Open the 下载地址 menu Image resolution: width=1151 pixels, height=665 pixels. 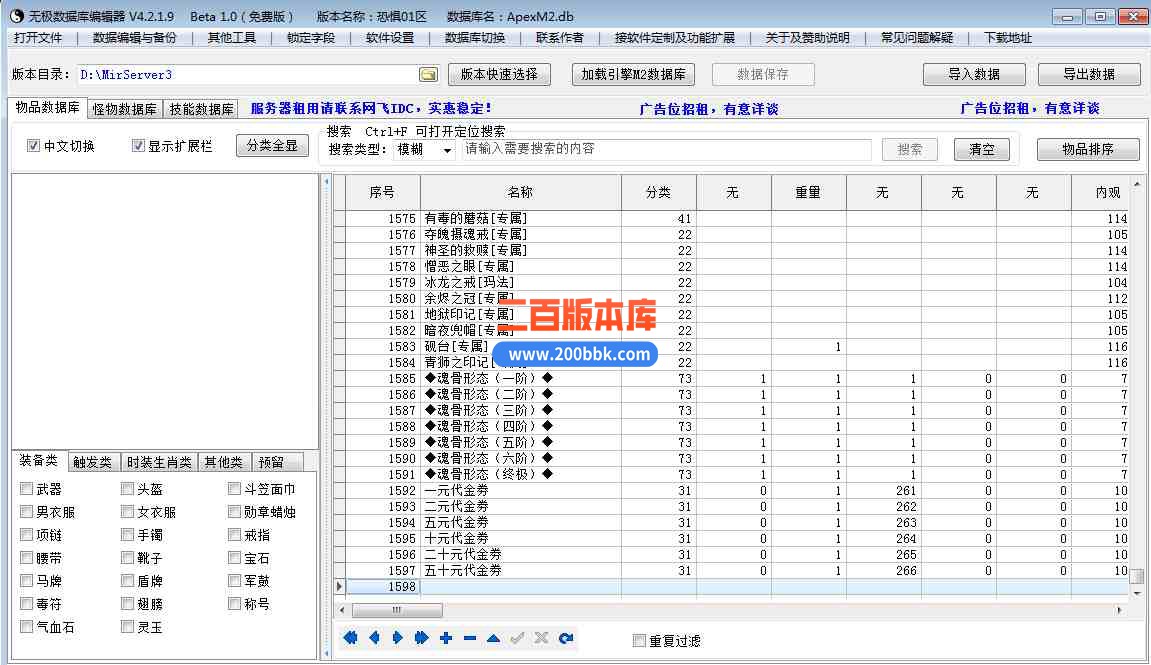[1008, 37]
